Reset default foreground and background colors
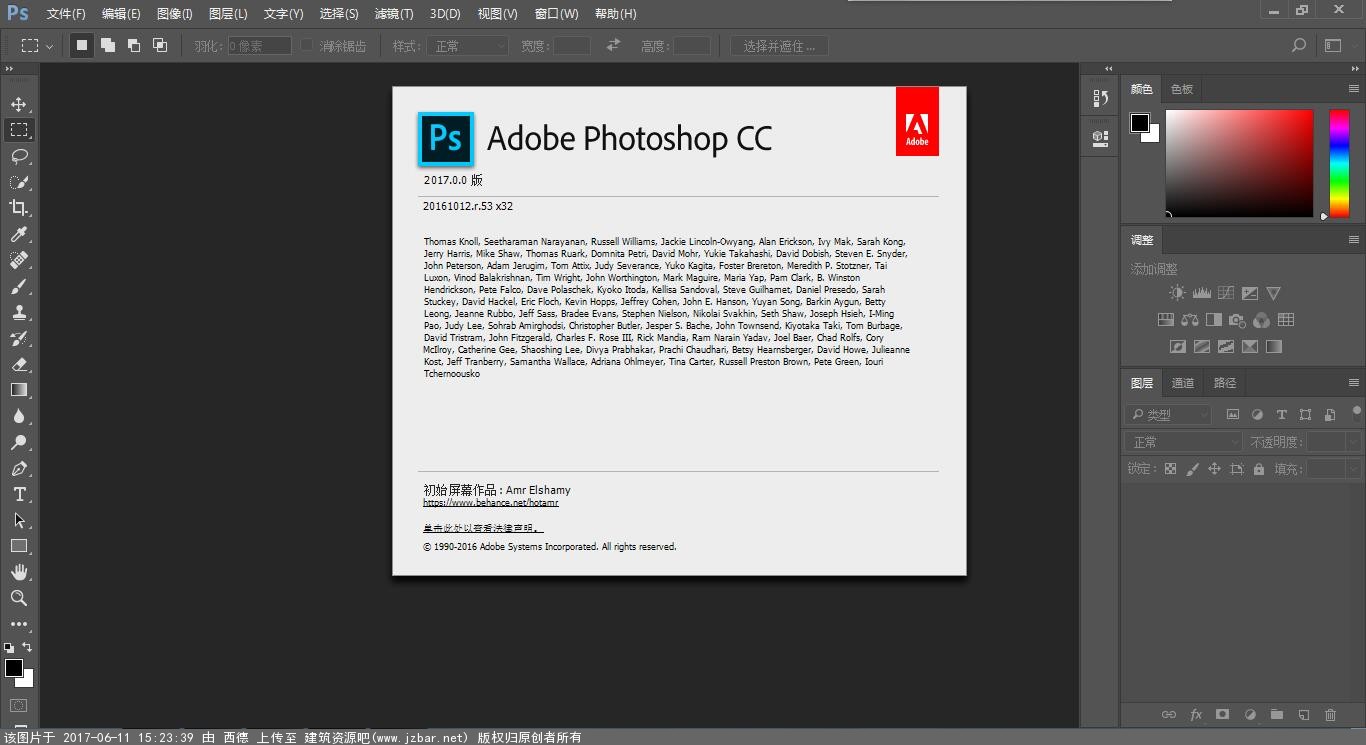 [x=9, y=648]
